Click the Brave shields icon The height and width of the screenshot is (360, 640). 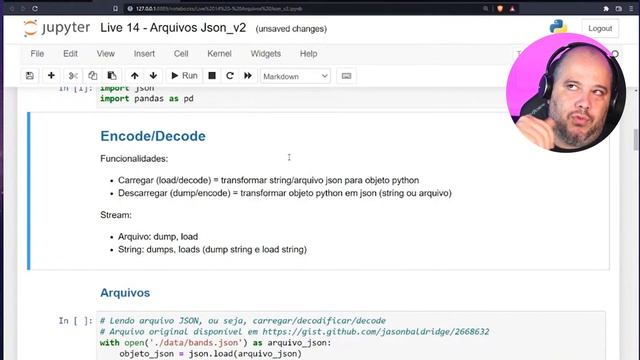click(x=500, y=9)
